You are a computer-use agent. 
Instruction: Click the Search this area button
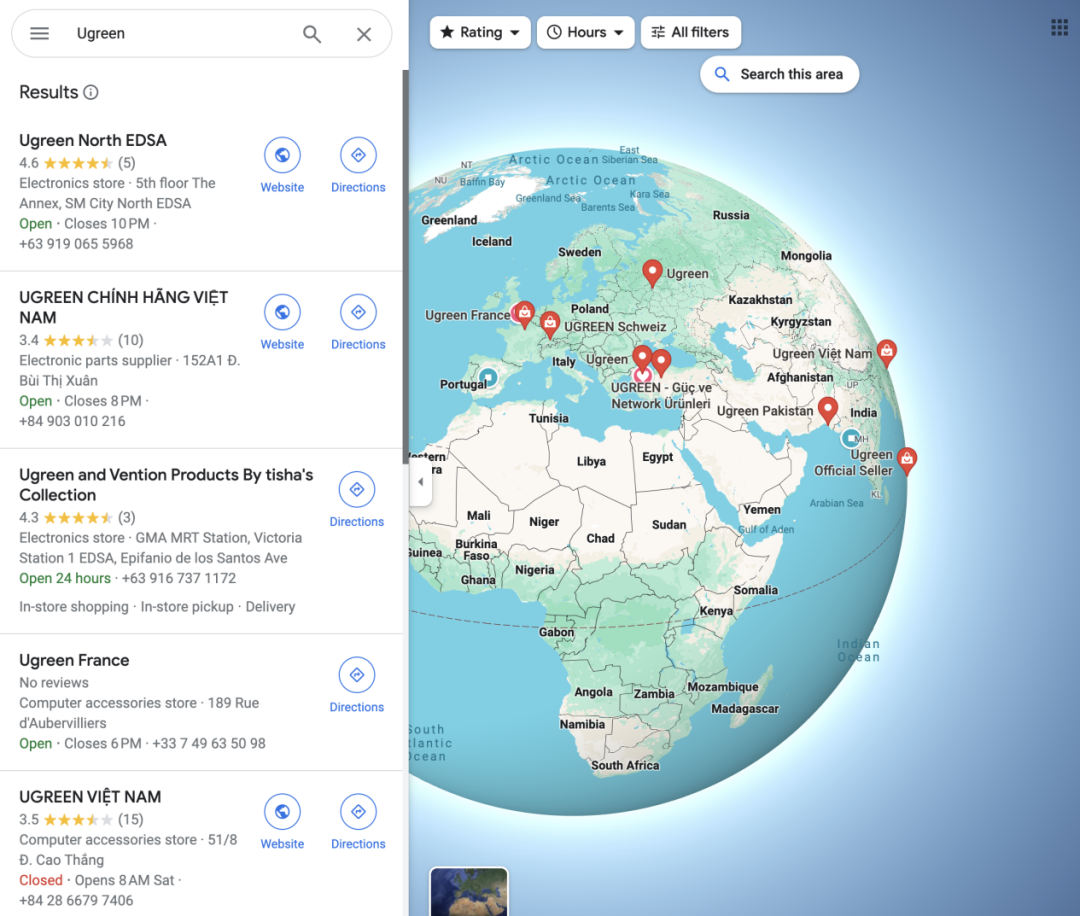[x=779, y=74]
